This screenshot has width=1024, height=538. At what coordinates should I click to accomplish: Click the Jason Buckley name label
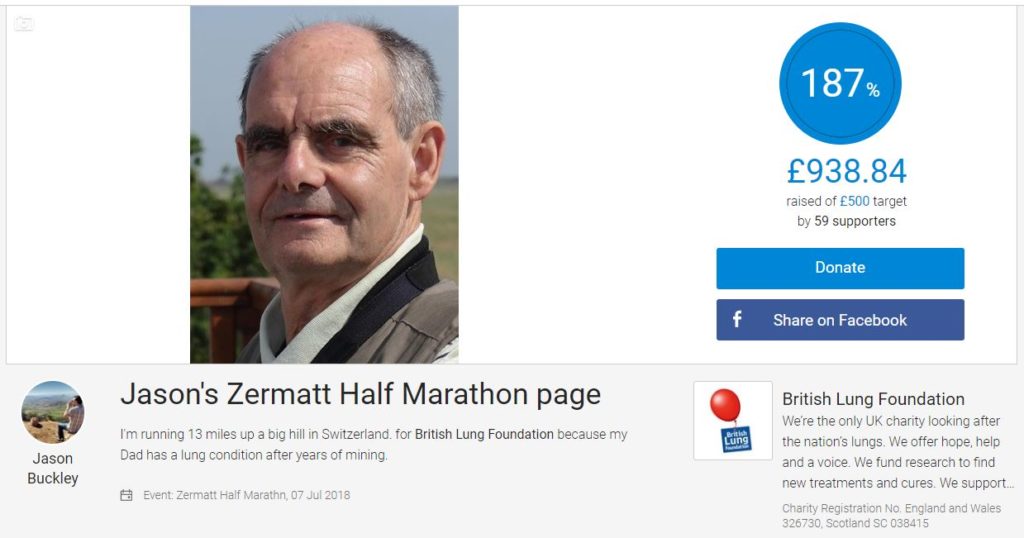coord(53,468)
